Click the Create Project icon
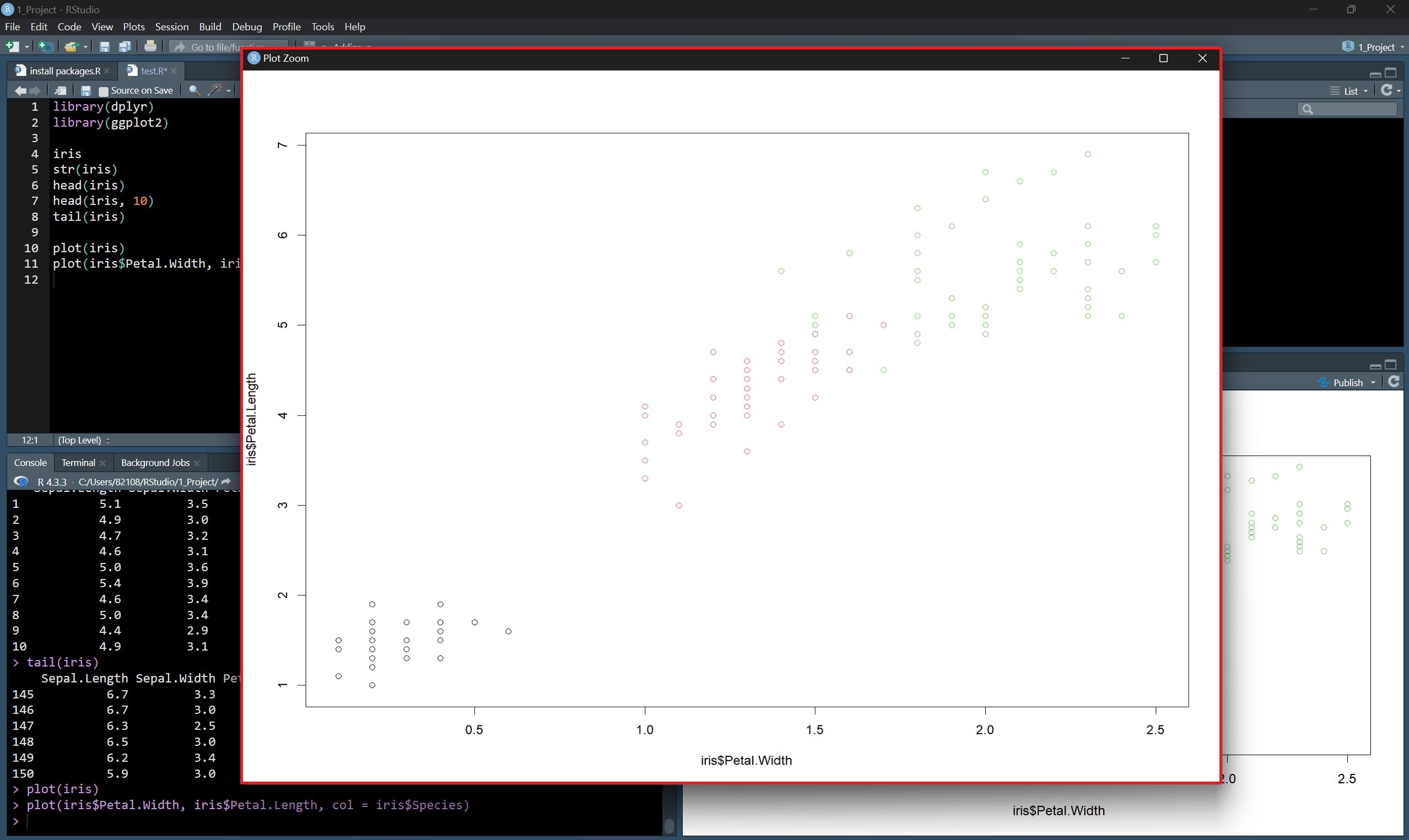This screenshot has height=840, width=1409. click(x=45, y=46)
